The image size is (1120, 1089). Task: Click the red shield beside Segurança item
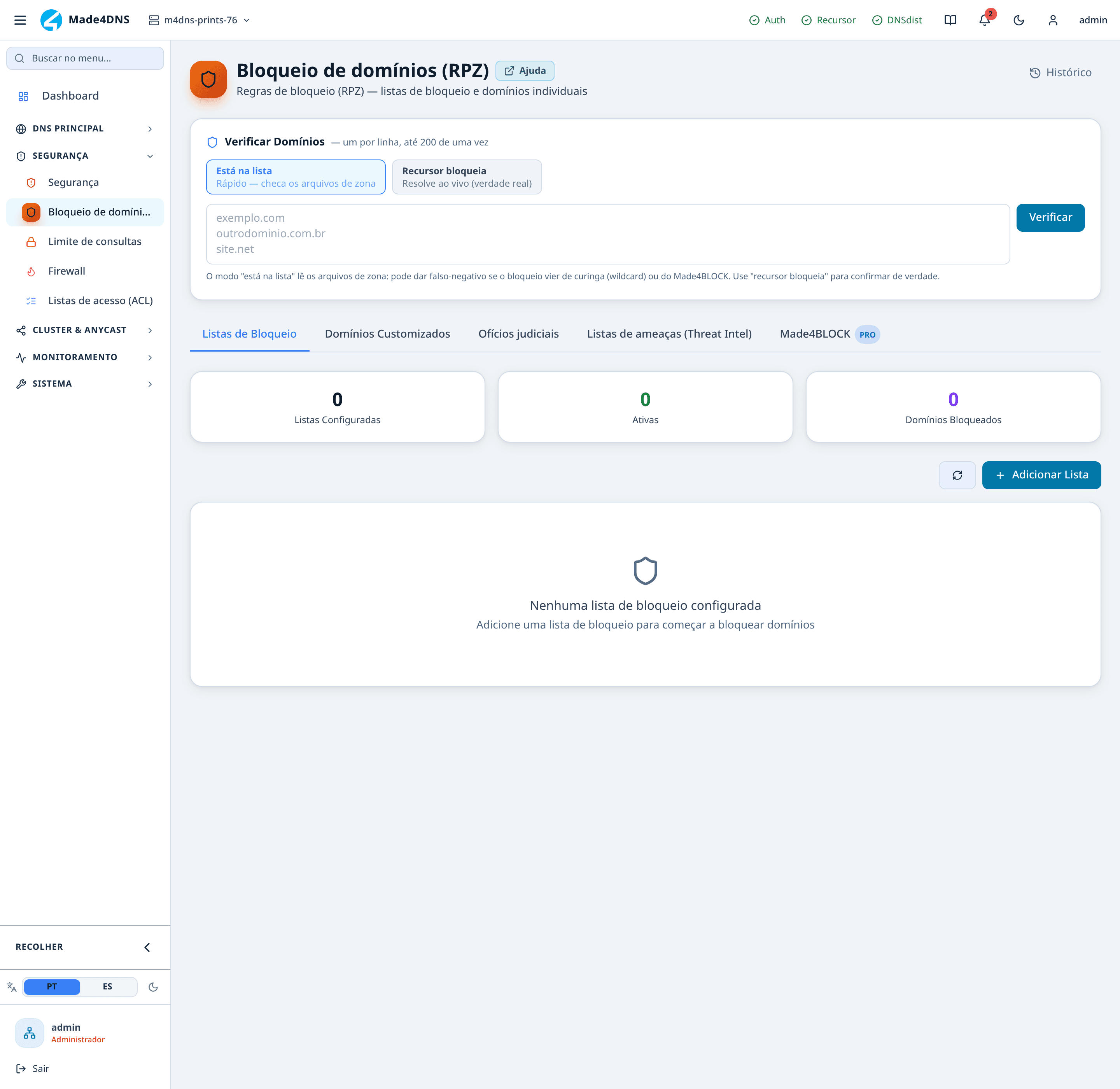[x=31, y=182]
